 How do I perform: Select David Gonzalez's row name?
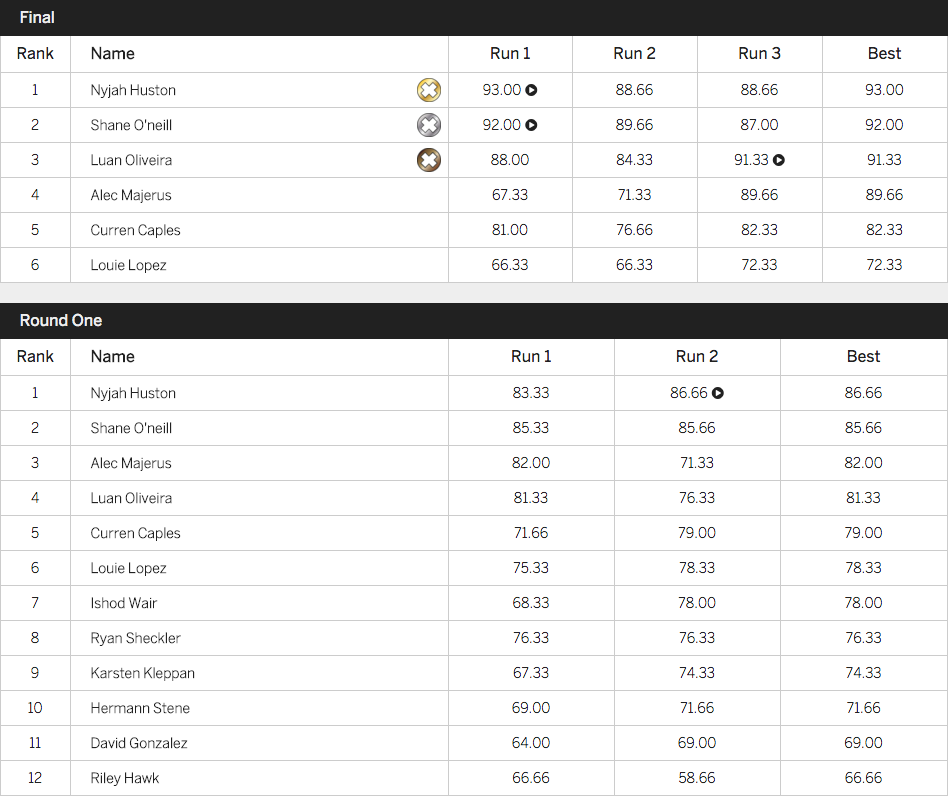[139, 743]
